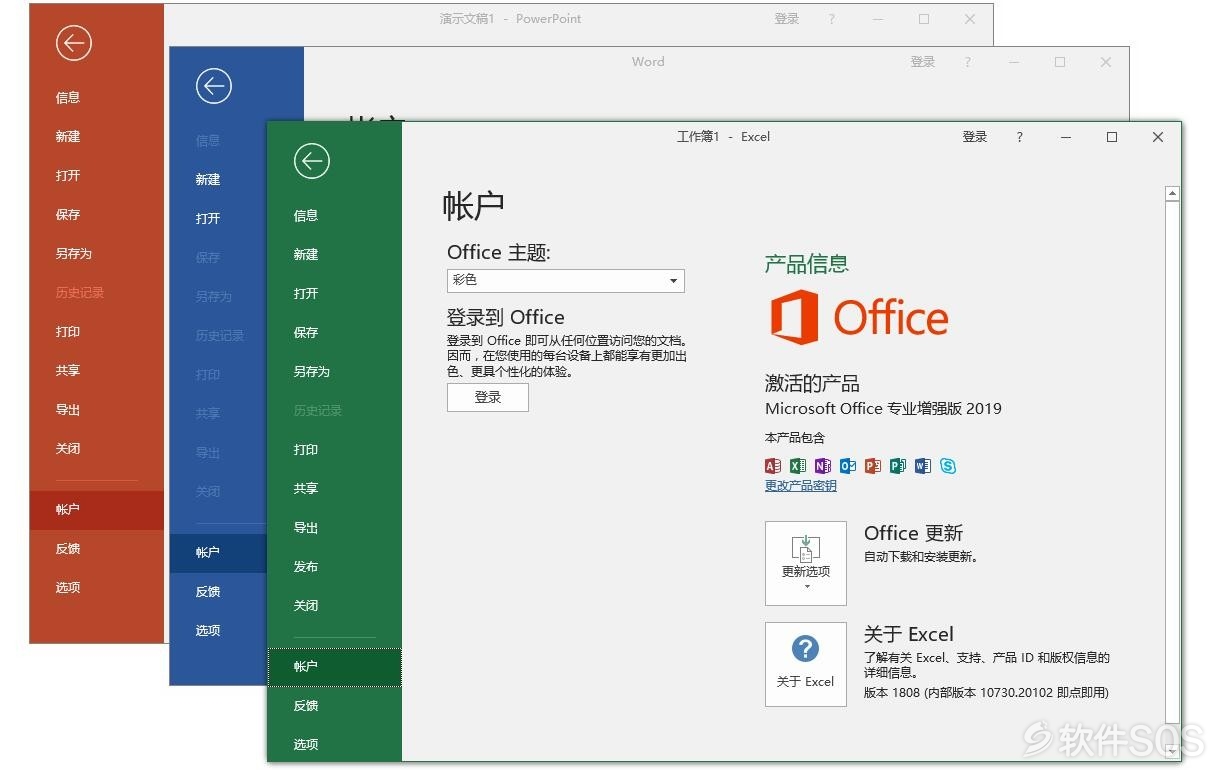Click the 更改产品密钥 link
The image size is (1222, 770).
801,486
